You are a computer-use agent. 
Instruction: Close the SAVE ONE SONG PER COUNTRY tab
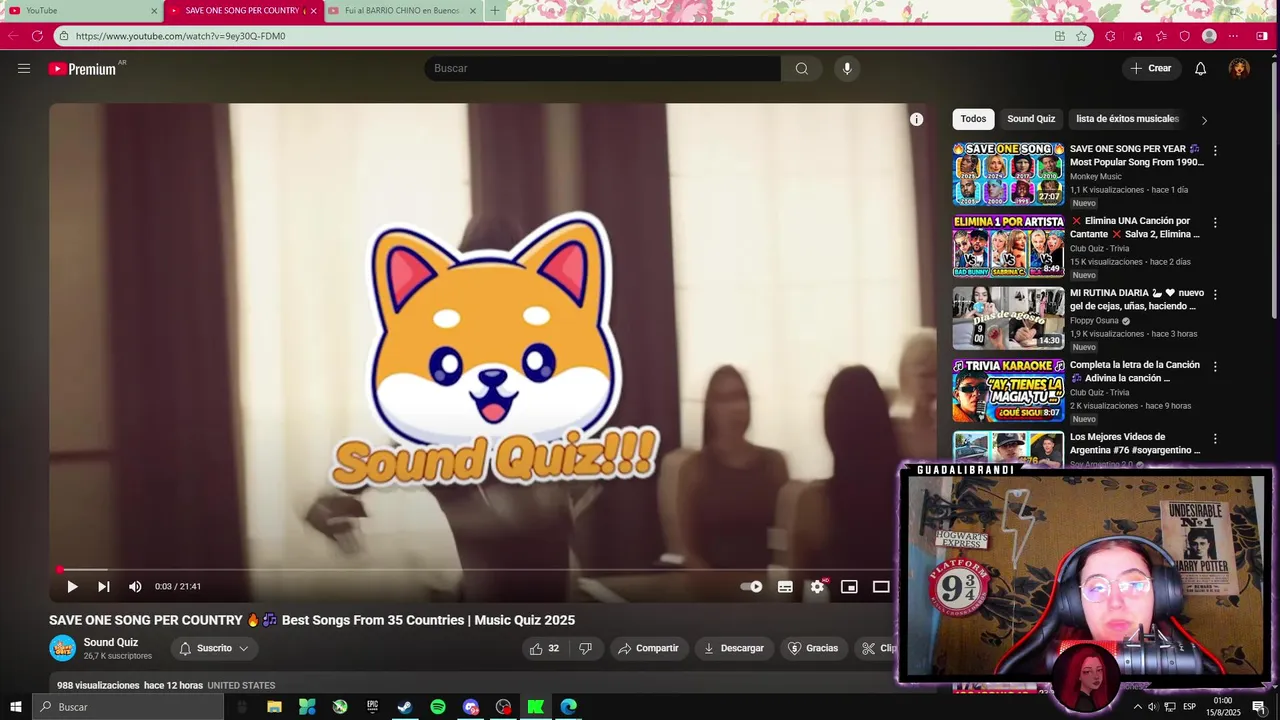click(313, 11)
